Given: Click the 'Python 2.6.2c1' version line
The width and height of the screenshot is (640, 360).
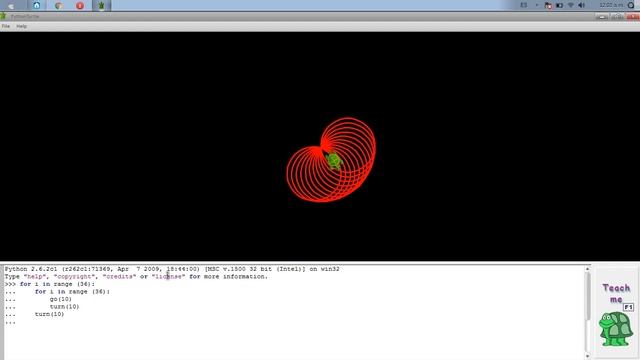Looking at the screenshot, I should (x=172, y=269).
